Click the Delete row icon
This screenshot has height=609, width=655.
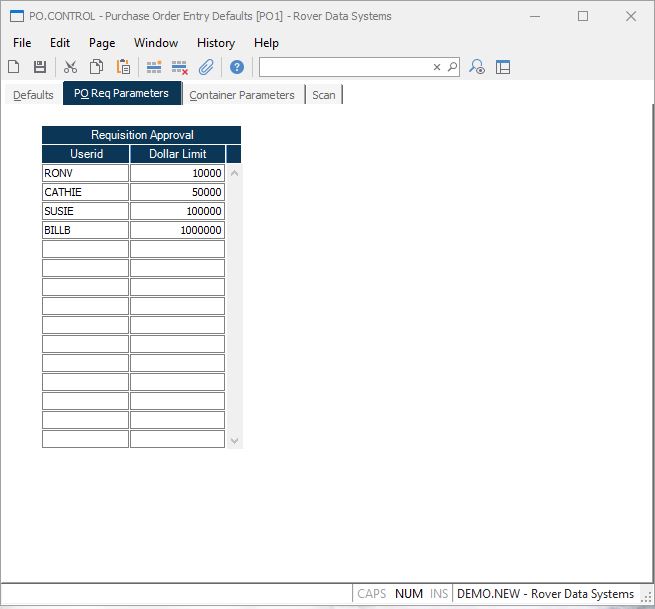[x=180, y=67]
